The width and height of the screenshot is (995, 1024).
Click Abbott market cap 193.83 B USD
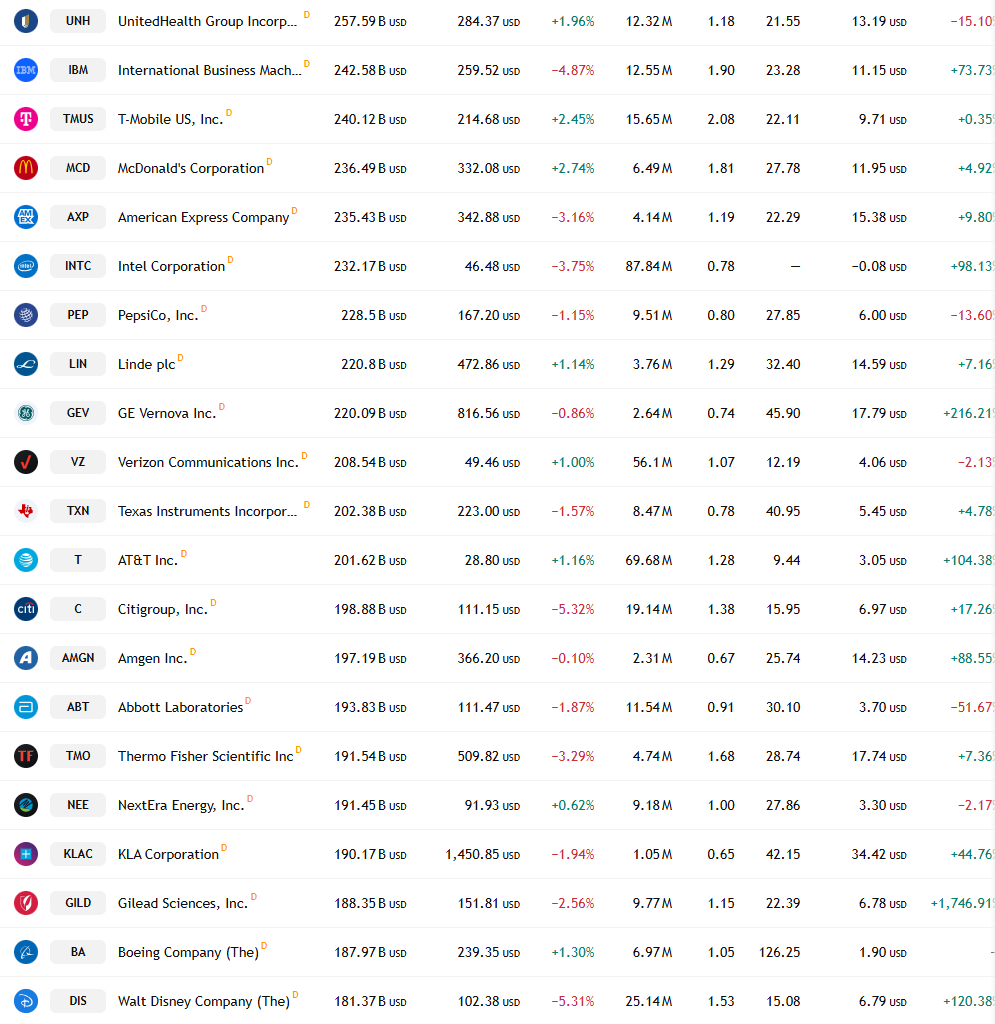pos(370,707)
